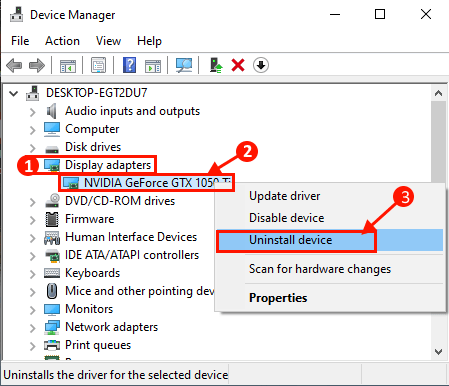Viewport: 449px width, 386px height.
Task: Click the vertical scrollbar thumb
Action: [438, 142]
